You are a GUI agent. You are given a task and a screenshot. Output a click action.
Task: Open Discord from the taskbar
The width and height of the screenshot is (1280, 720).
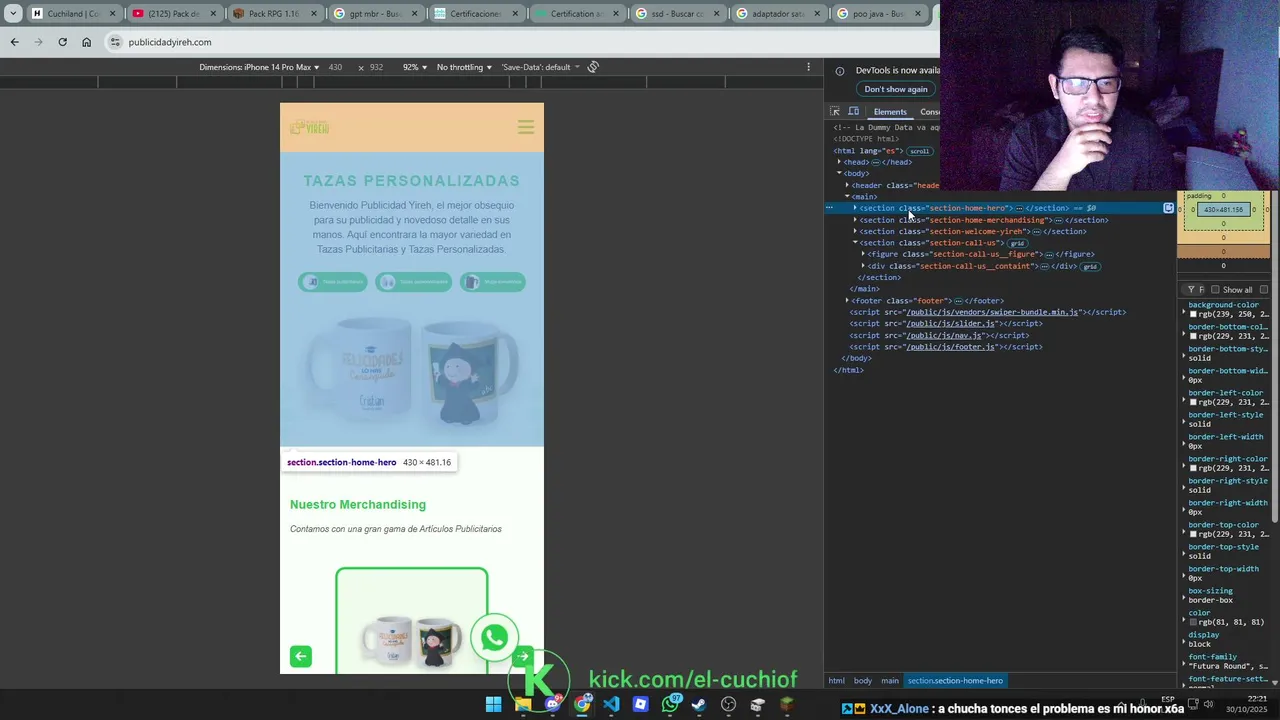click(552, 705)
